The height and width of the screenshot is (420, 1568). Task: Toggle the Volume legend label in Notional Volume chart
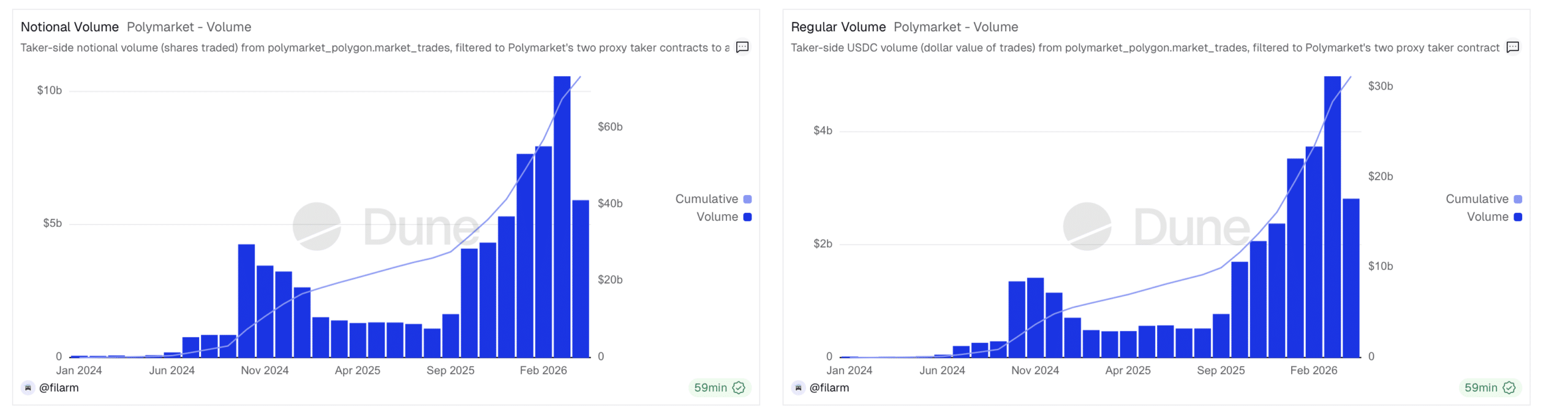(x=717, y=217)
